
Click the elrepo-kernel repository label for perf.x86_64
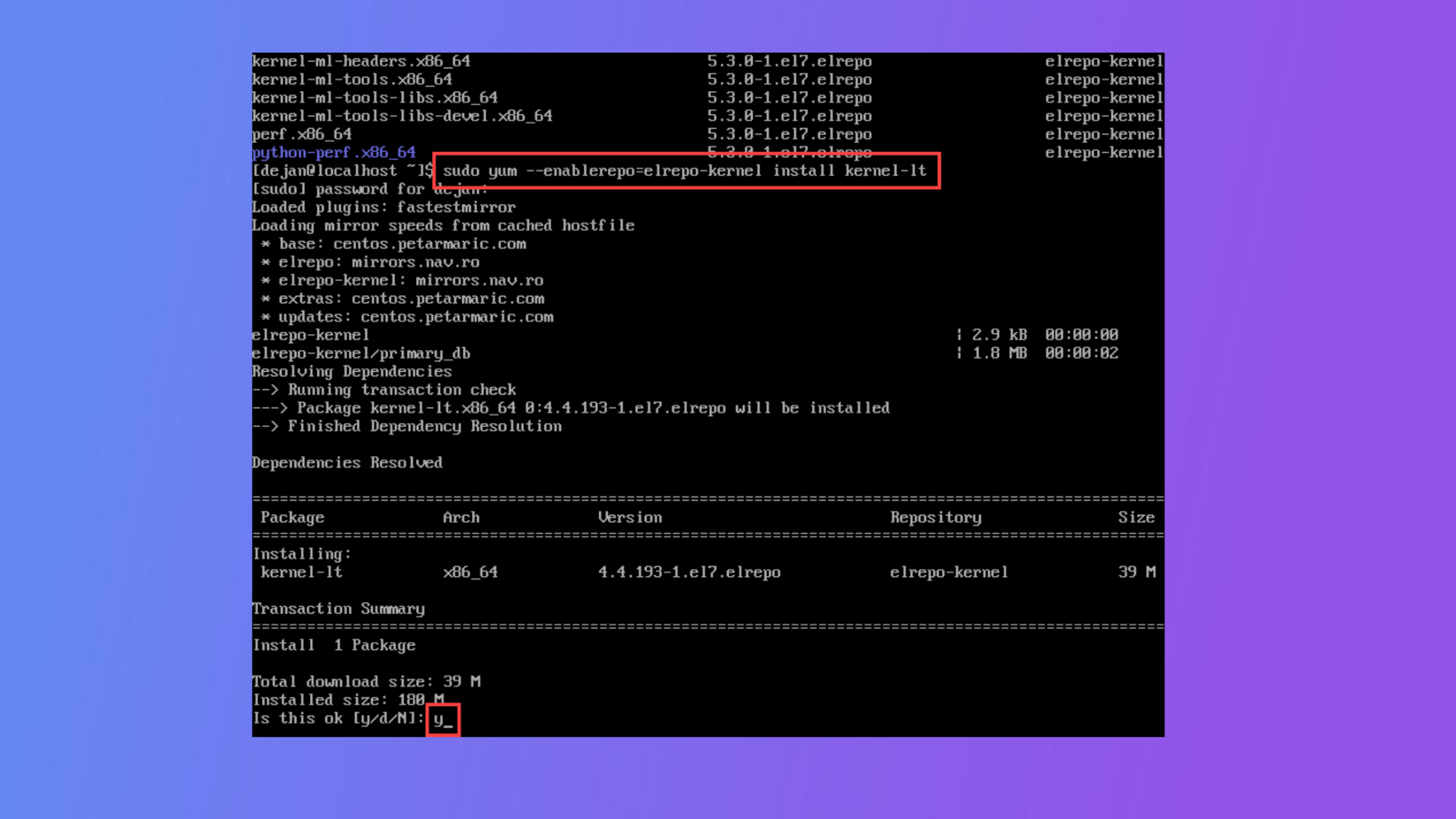click(1103, 134)
